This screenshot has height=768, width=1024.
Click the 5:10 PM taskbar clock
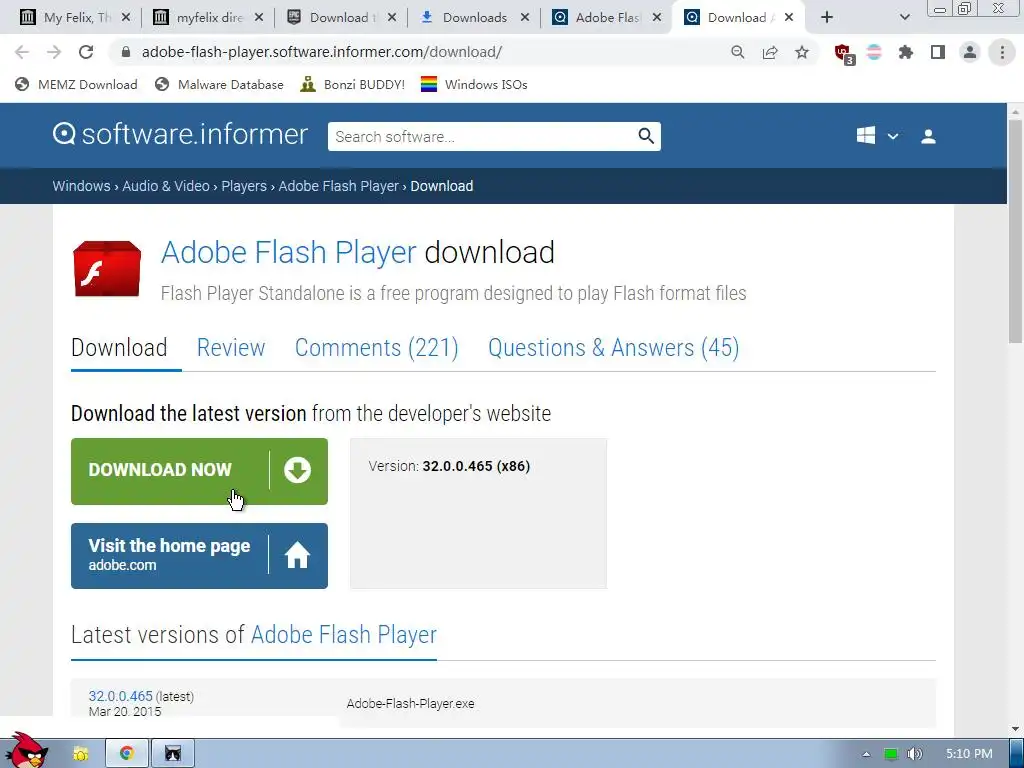pyautogui.click(x=969, y=754)
